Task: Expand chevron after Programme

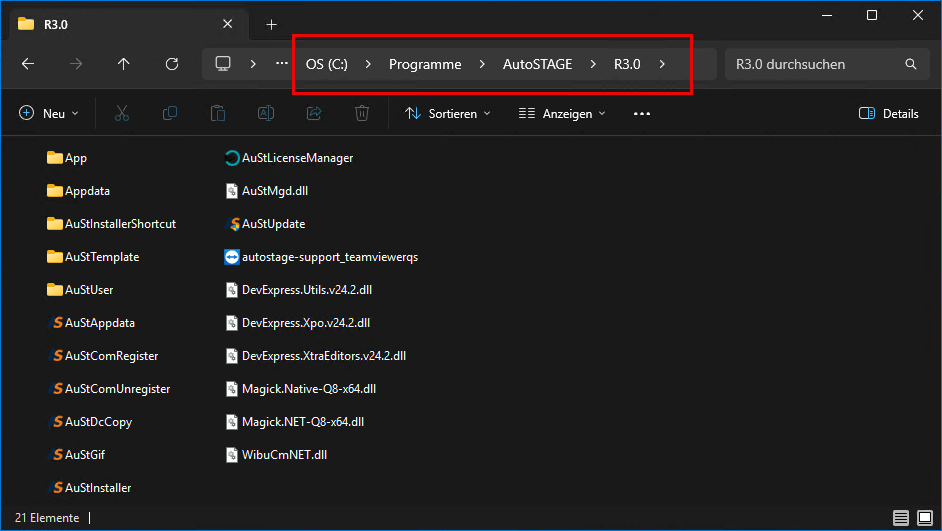Action: 482,64
